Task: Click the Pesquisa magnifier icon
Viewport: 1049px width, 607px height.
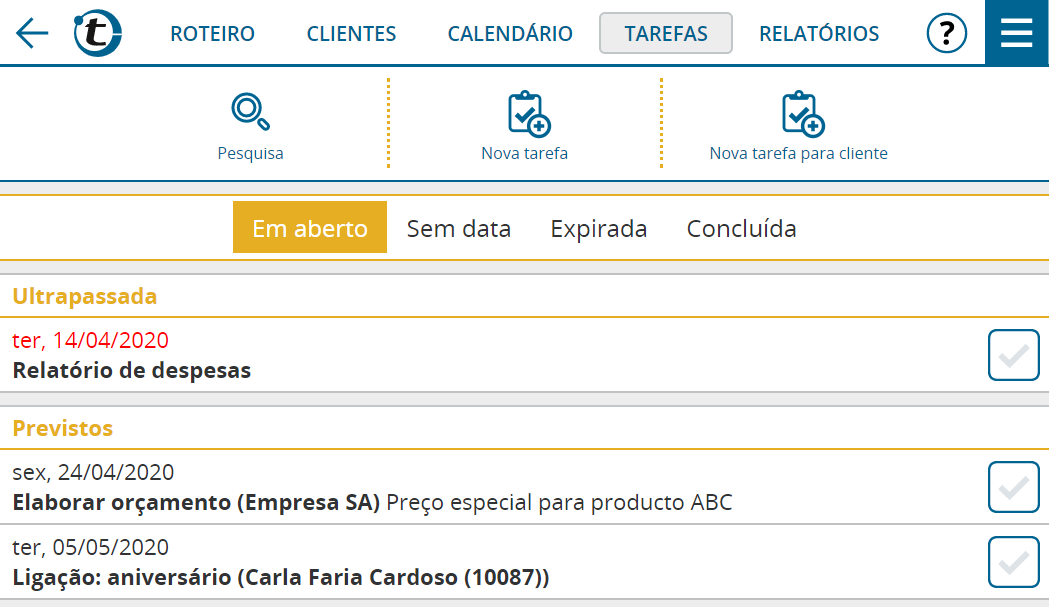Action: (x=250, y=111)
